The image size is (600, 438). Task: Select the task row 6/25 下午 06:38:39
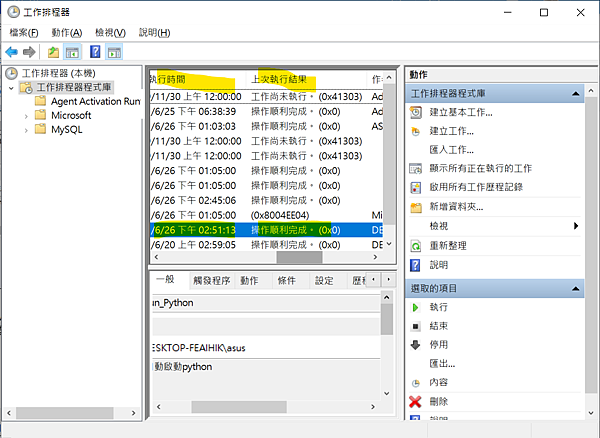click(x=267, y=112)
